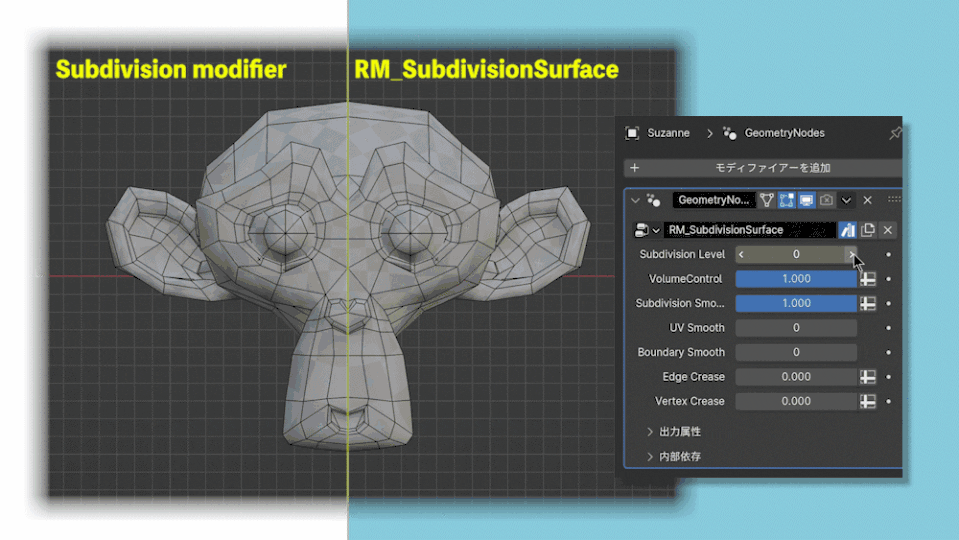
Task: Click the Boundary Smooth value field
Action: pyautogui.click(x=796, y=352)
